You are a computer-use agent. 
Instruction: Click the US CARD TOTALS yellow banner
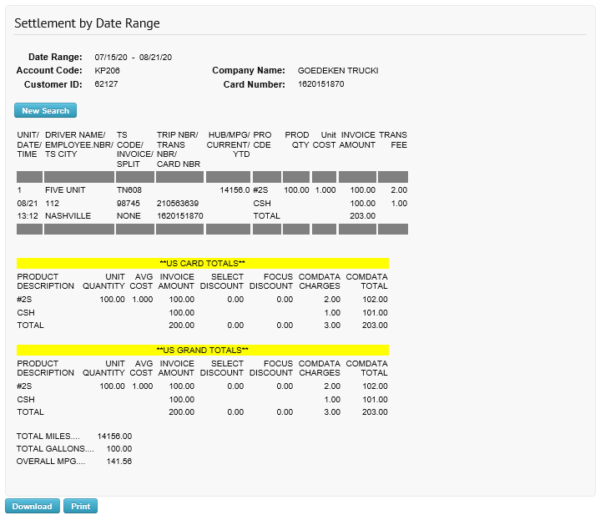coord(202,262)
